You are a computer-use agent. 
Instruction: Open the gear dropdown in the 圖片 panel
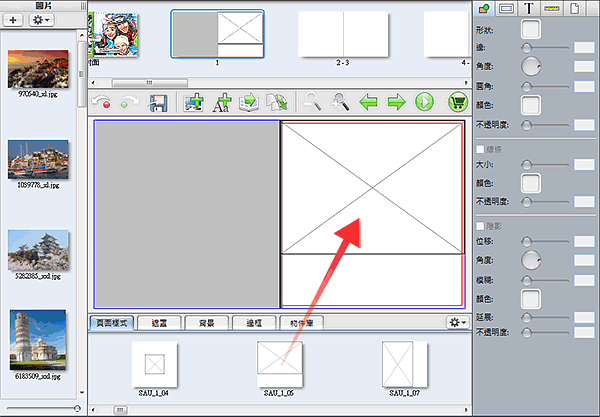[x=41, y=20]
